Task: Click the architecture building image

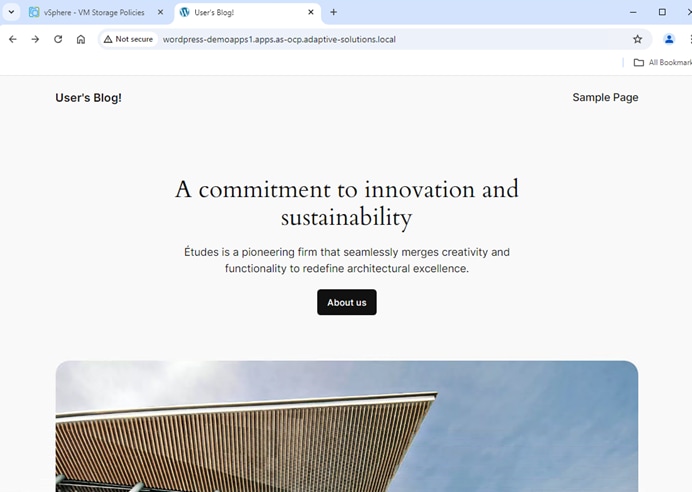Action: pos(347,426)
